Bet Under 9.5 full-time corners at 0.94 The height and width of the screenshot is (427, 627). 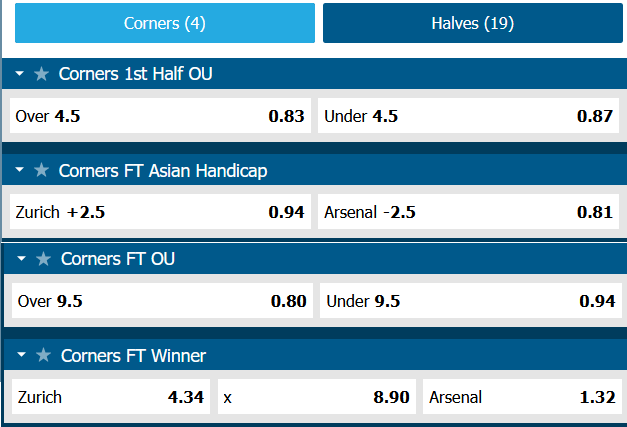coord(470,301)
